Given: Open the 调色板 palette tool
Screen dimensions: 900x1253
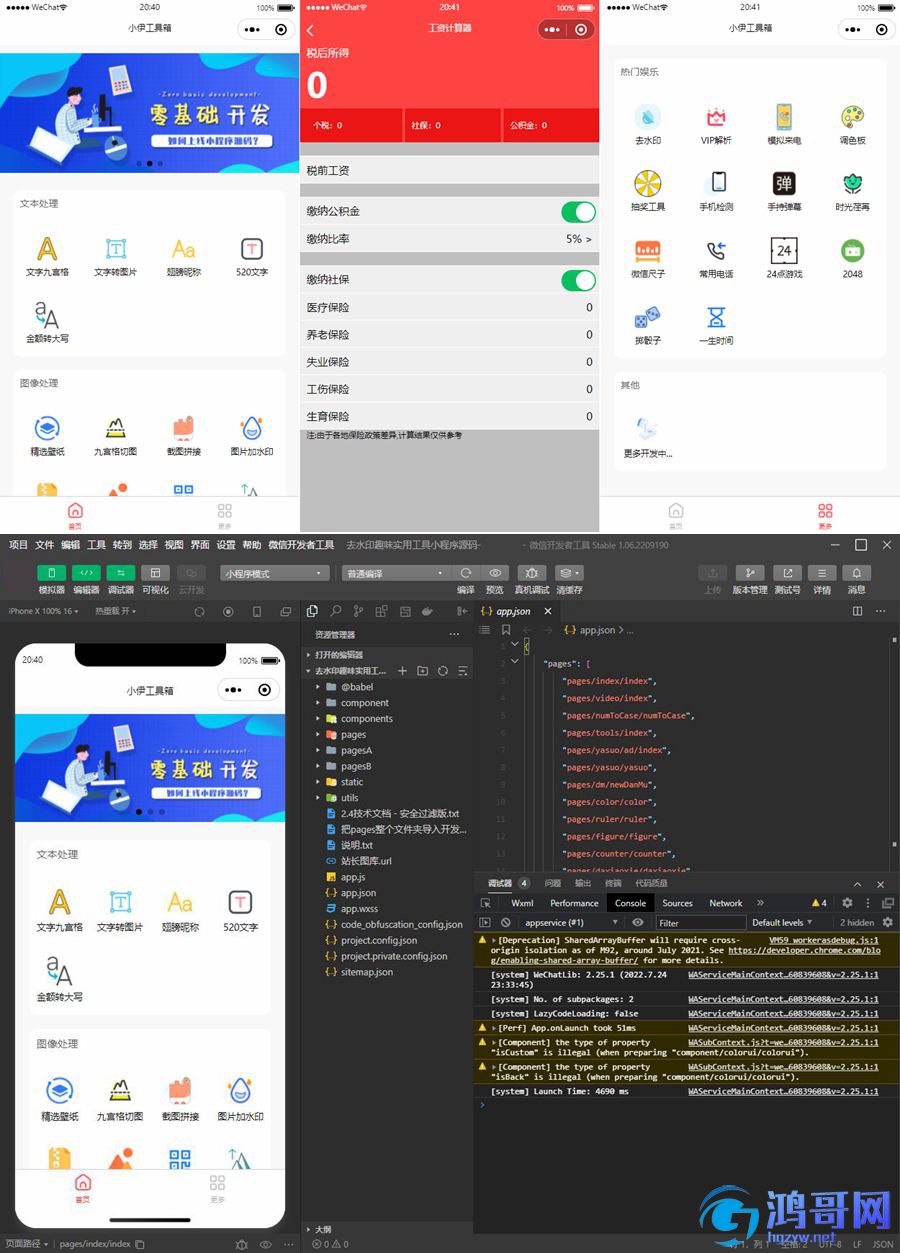Looking at the screenshot, I should pyautogui.click(x=852, y=117).
